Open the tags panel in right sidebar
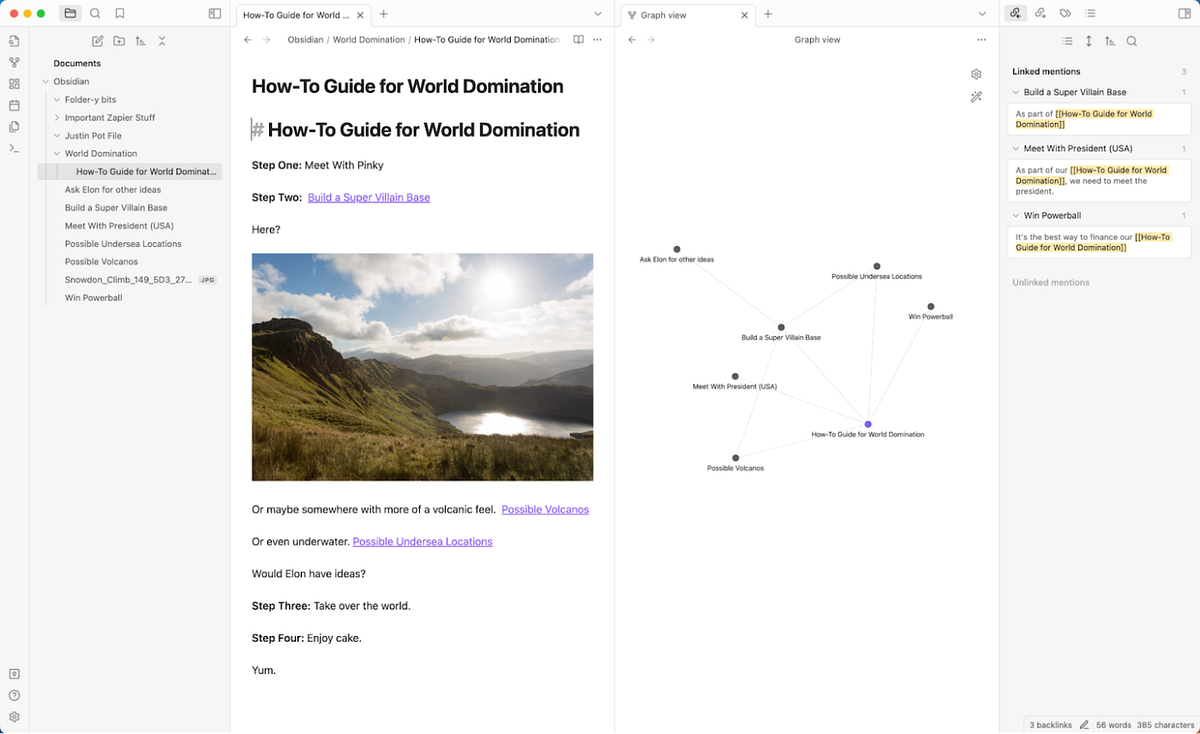 click(x=1065, y=13)
